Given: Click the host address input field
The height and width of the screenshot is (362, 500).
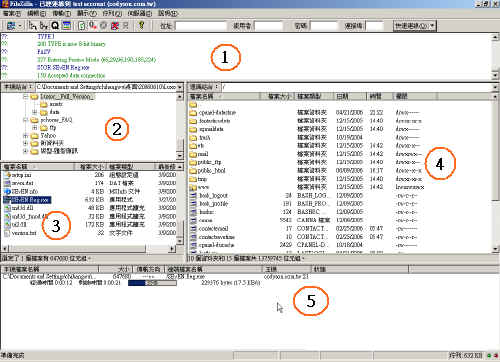Looking at the screenshot, I should [x=201, y=26].
